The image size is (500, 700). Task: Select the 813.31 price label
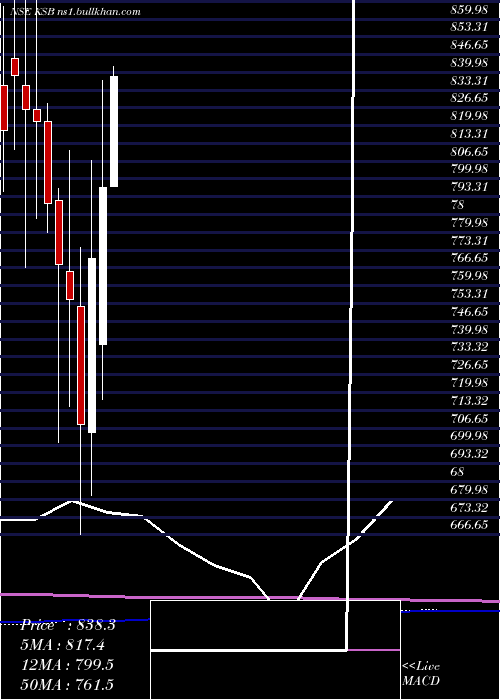469,133
